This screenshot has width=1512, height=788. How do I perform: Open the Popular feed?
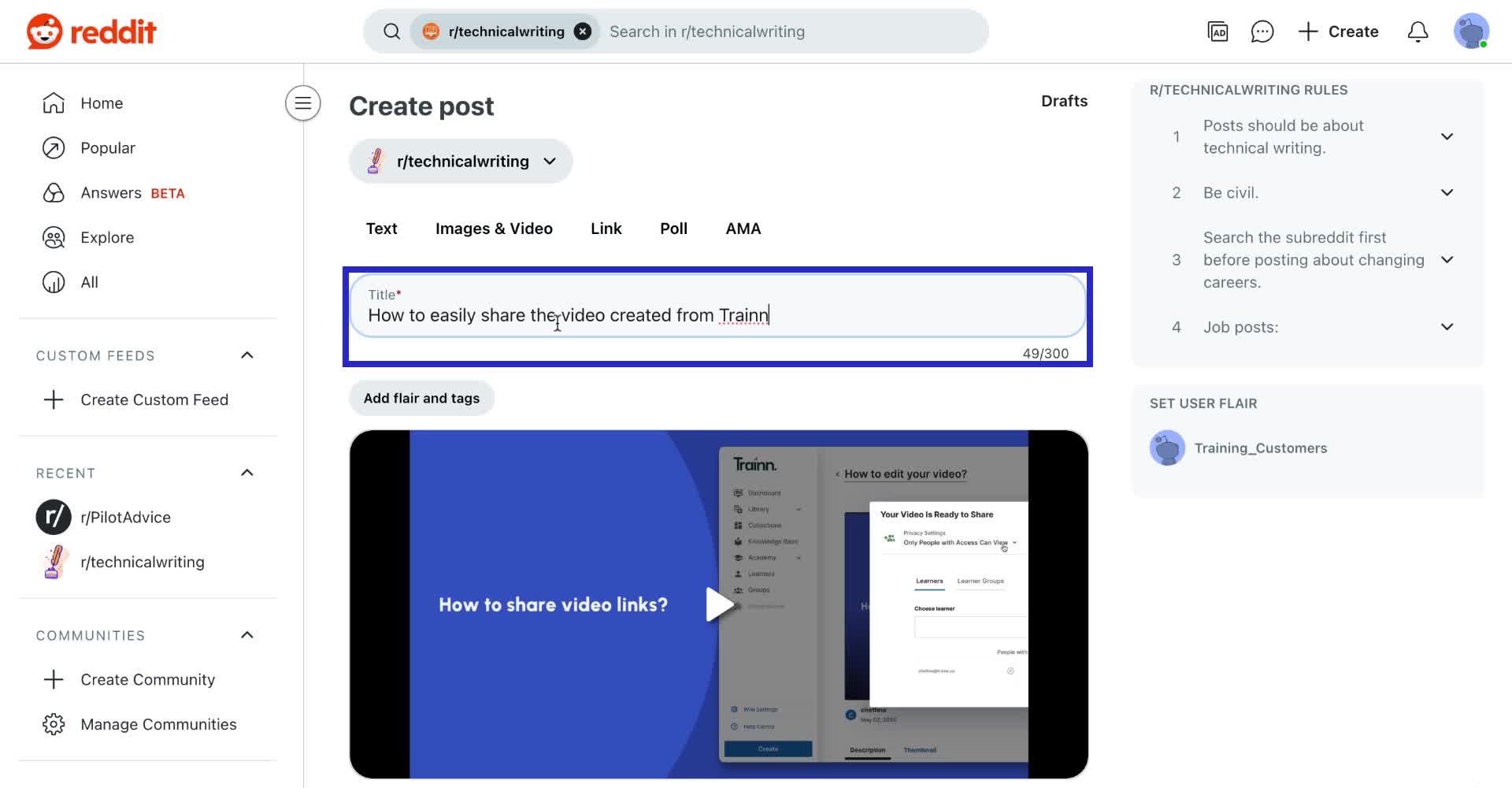click(x=108, y=147)
